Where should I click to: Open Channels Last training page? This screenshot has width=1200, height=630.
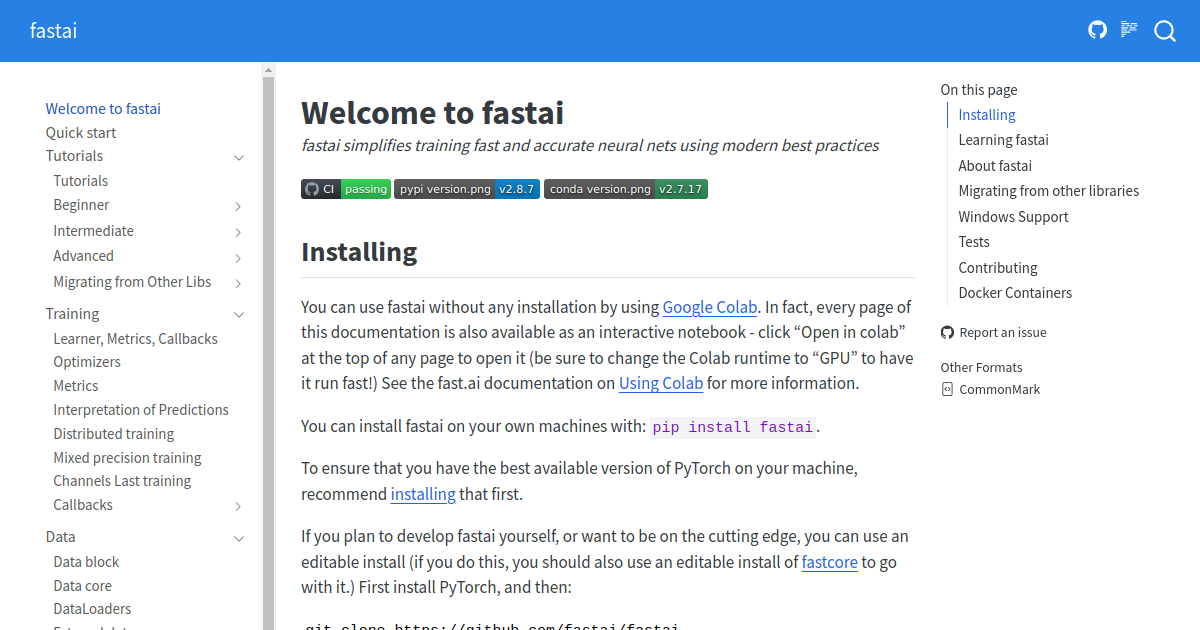coord(122,481)
